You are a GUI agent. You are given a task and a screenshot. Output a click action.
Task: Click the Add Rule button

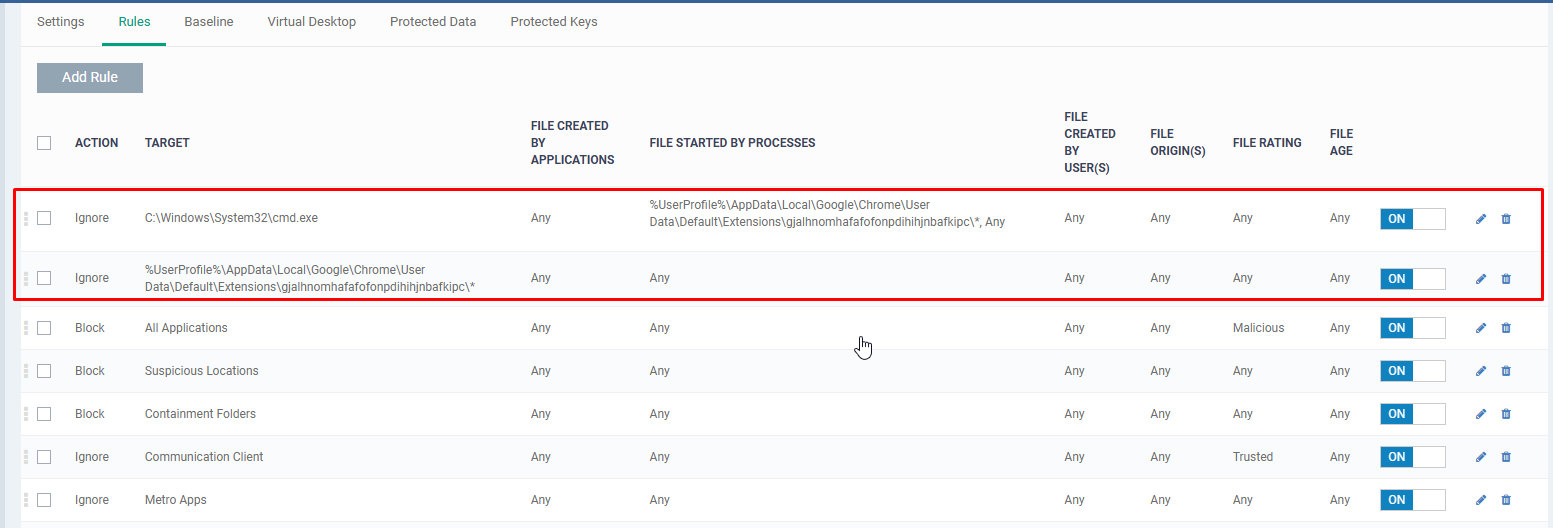90,78
